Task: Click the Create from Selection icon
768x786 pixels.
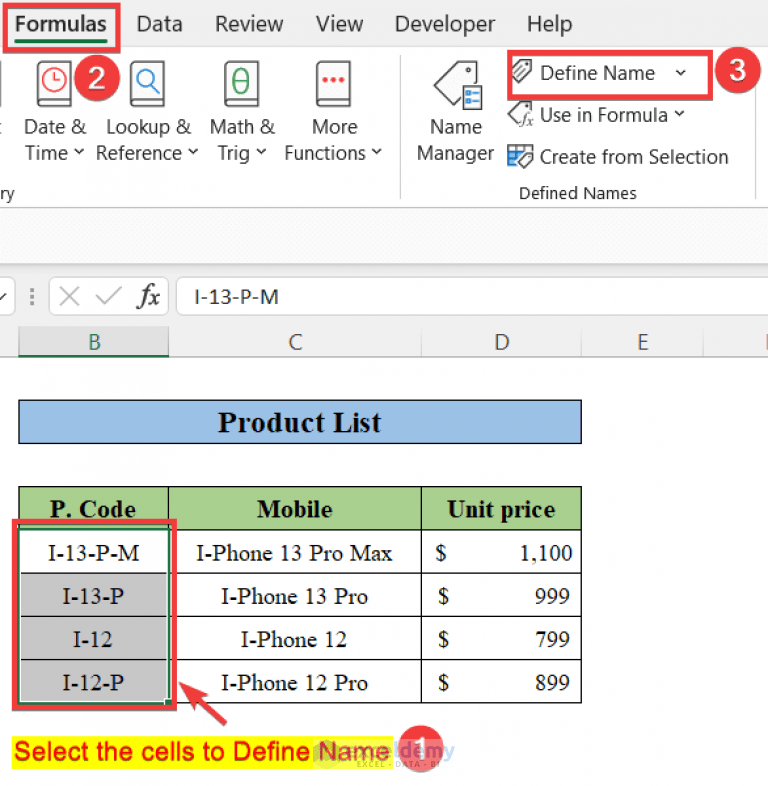Action: click(520, 156)
